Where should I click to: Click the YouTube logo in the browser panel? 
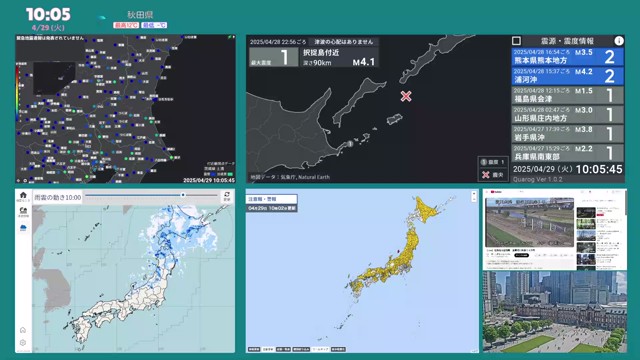(x=496, y=192)
